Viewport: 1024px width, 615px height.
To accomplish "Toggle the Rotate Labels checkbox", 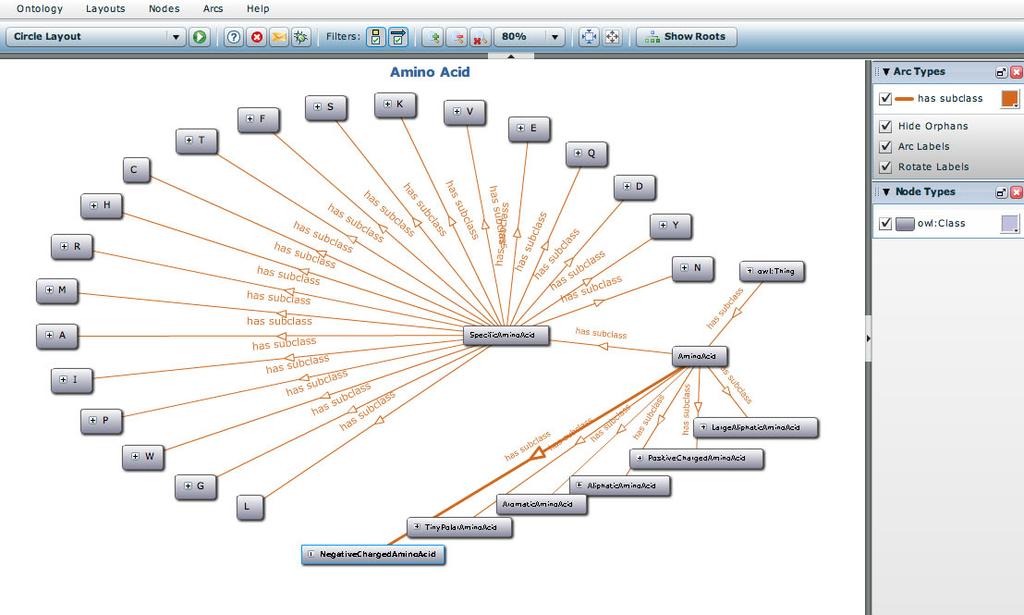I will tap(886, 166).
